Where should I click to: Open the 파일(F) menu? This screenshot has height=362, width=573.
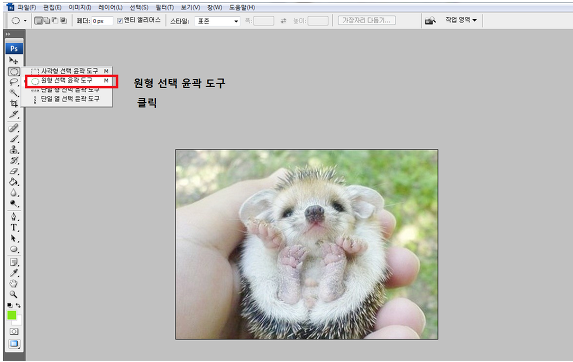point(27,7)
